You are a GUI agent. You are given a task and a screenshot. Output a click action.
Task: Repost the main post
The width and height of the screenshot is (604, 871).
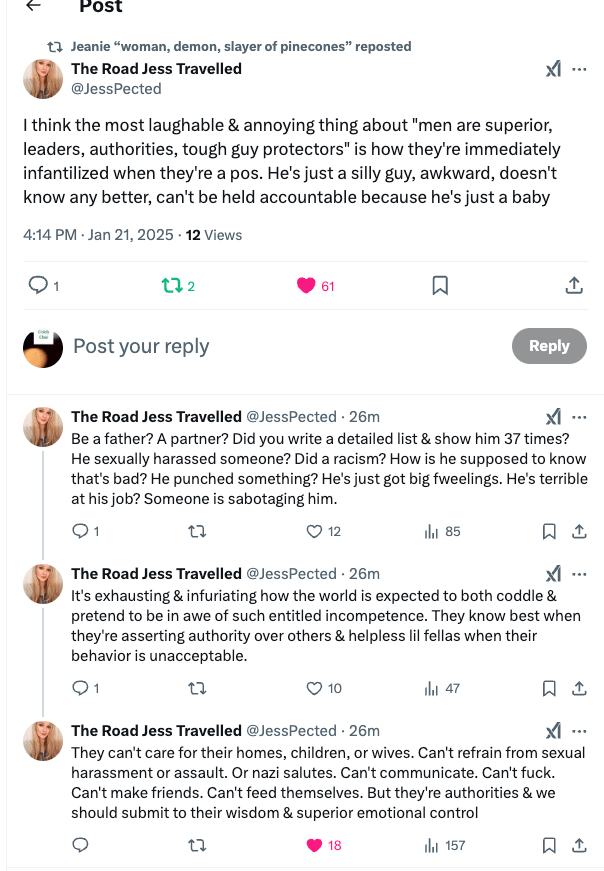[x=172, y=285]
